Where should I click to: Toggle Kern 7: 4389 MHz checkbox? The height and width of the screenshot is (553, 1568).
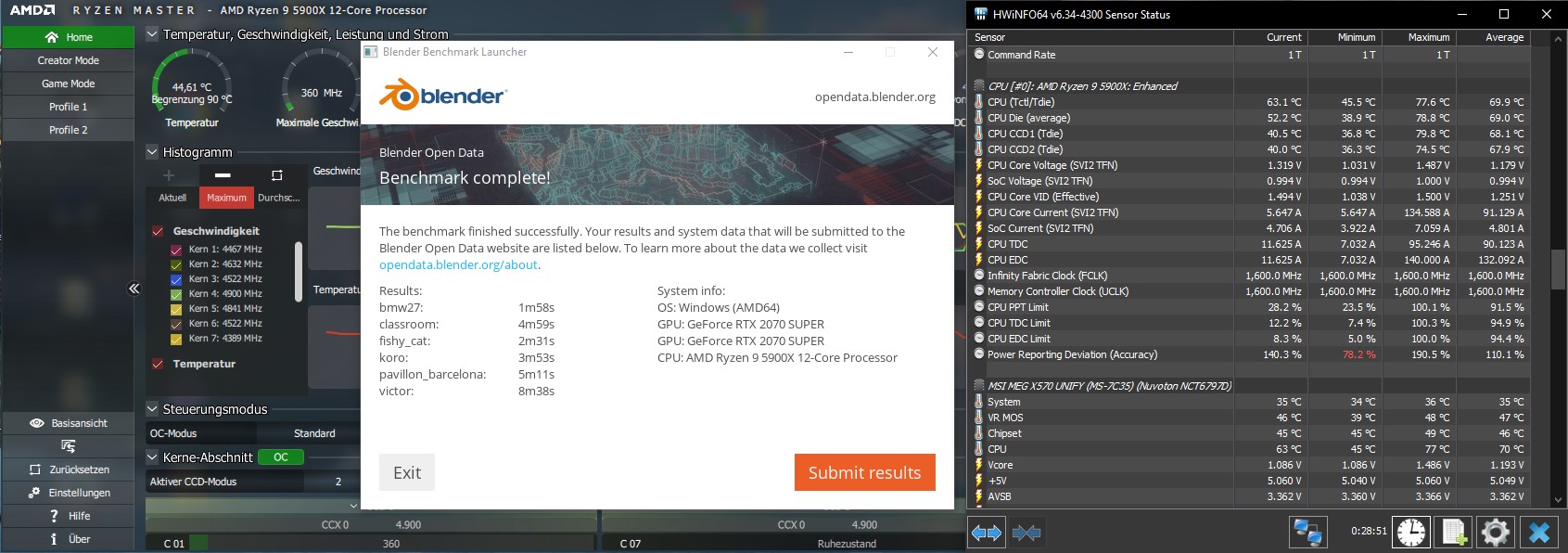pyautogui.click(x=176, y=339)
